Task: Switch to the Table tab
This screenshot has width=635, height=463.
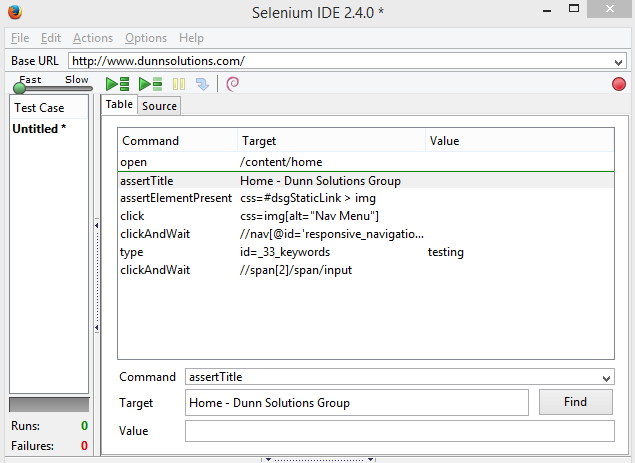Action: (x=119, y=105)
